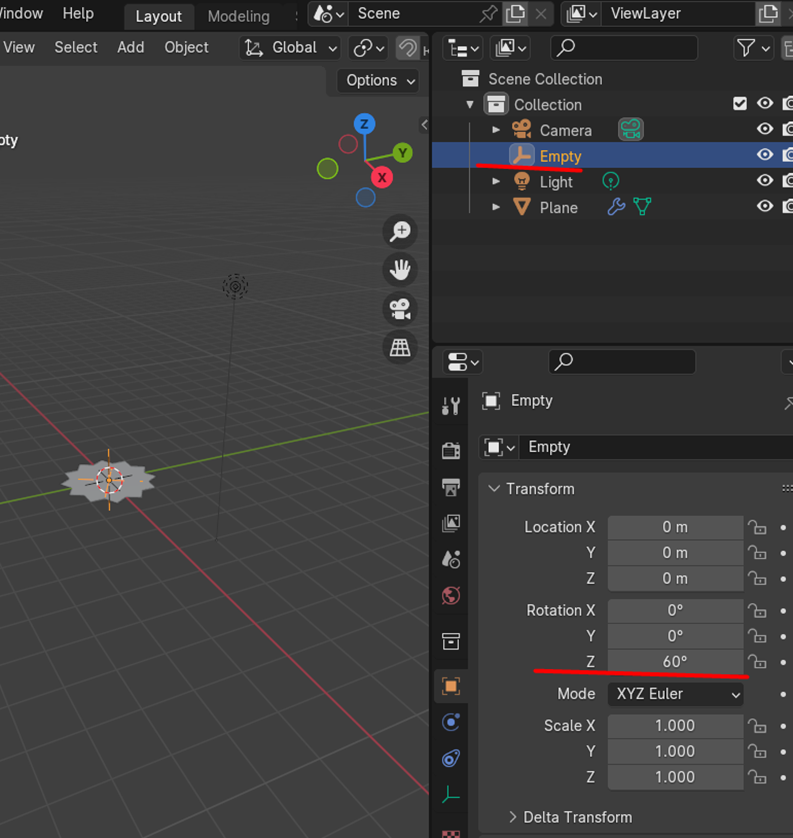This screenshot has width=793, height=838.
Task: Switch to the Modeling workspace tab
Action: (x=238, y=16)
